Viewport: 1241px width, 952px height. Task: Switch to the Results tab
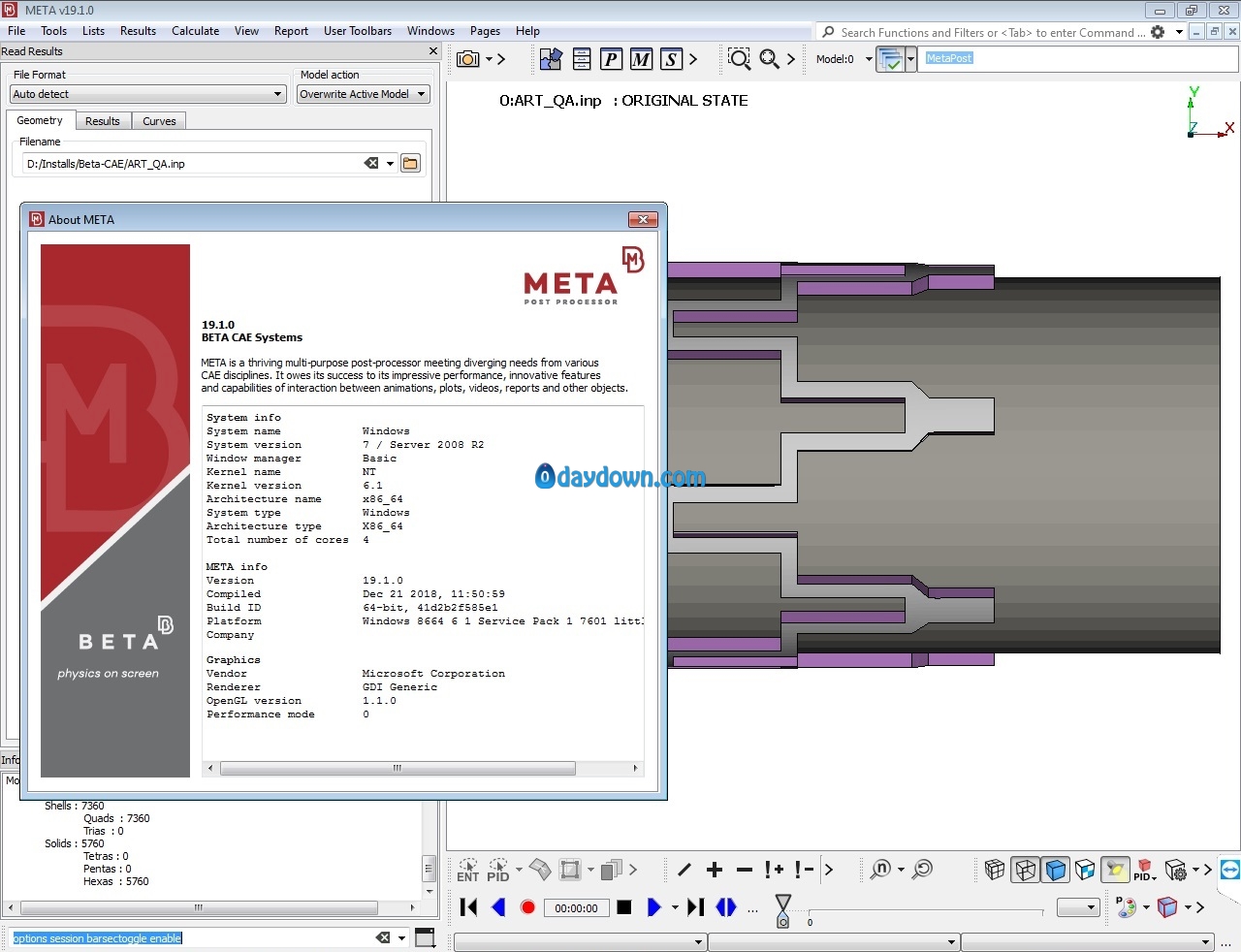point(102,121)
